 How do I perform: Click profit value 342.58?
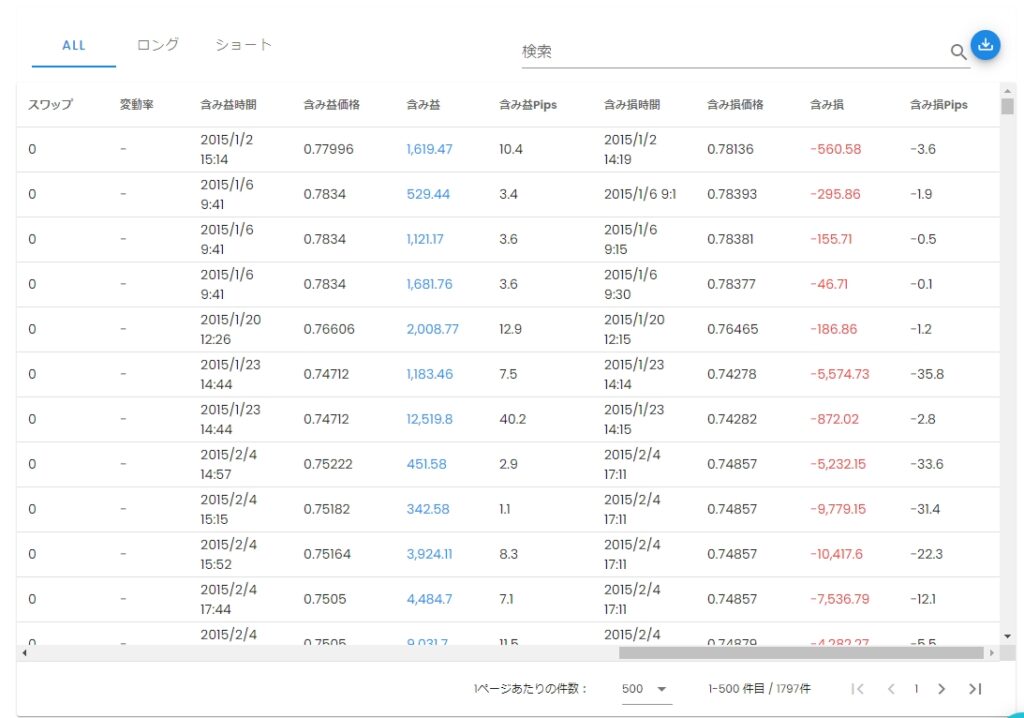pos(428,510)
